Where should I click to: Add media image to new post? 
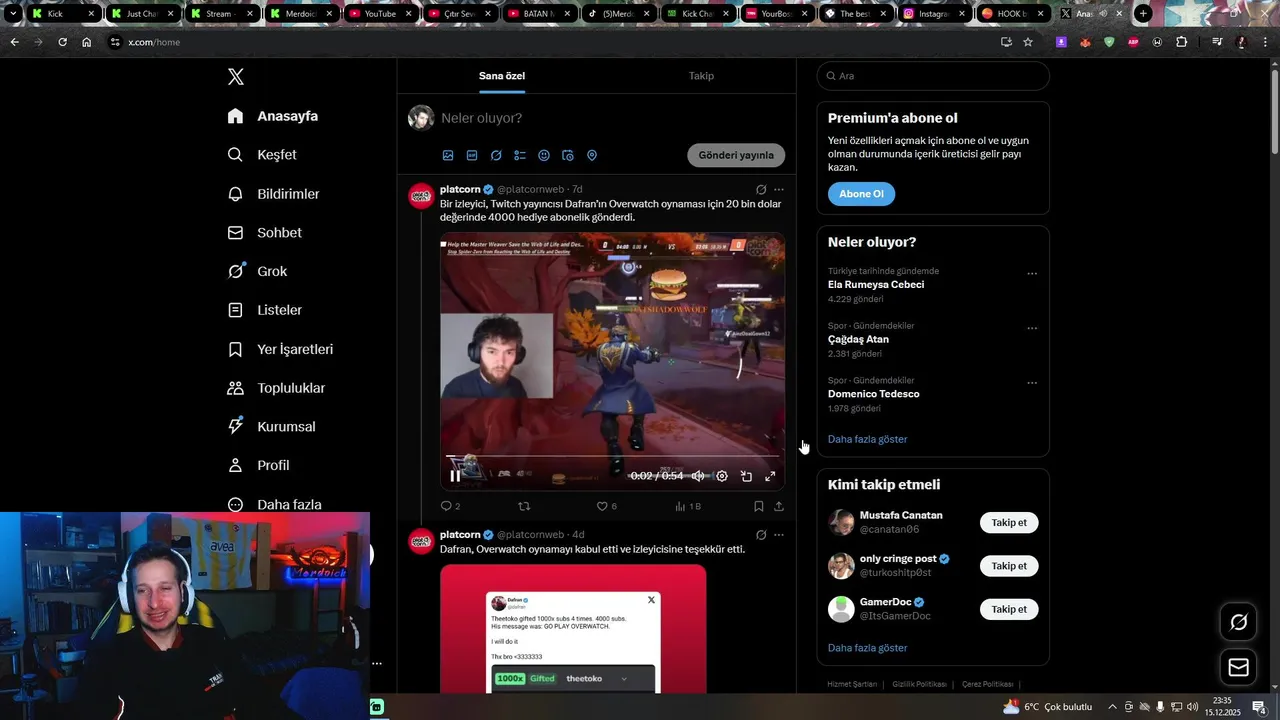tap(448, 155)
